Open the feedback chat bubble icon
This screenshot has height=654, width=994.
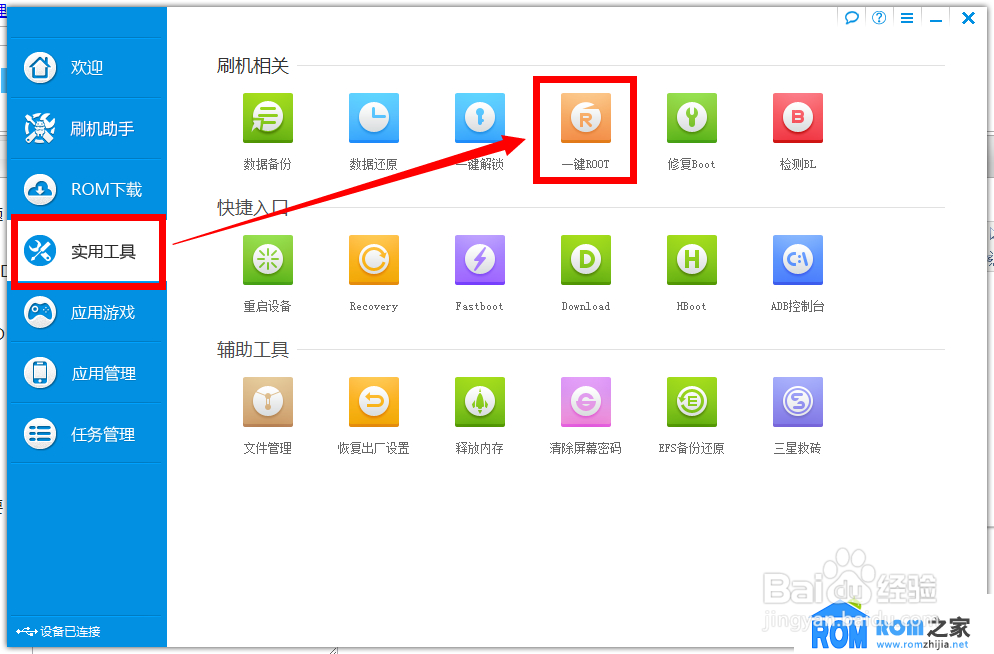point(851,17)
